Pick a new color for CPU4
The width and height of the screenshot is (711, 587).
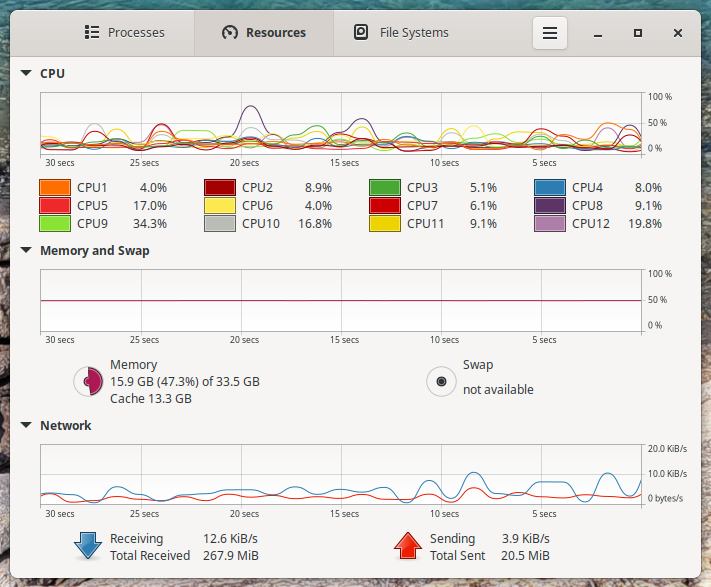(x=550, y=187)
